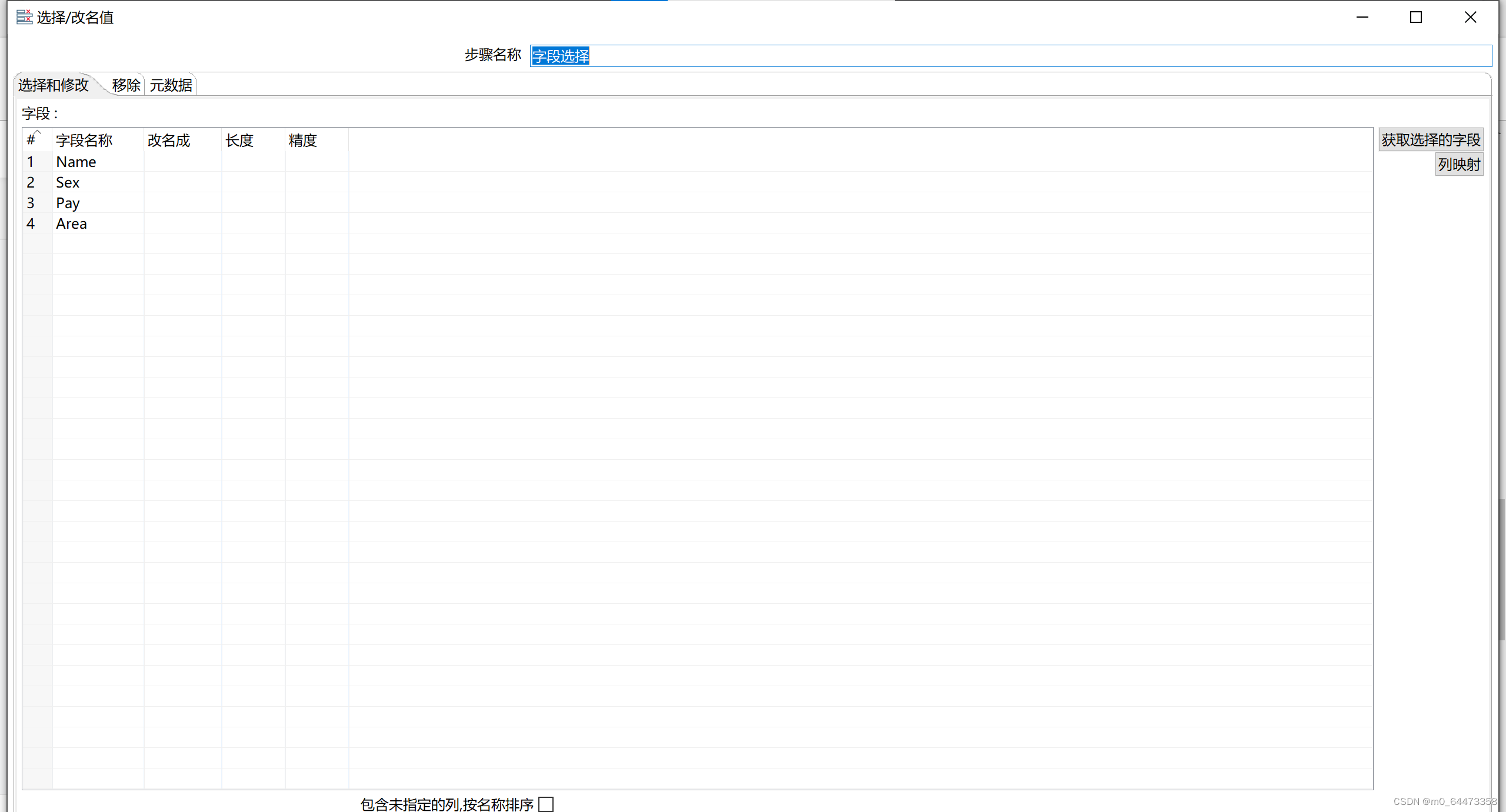Click 获取选择的字段 button

click(1430, 140)
